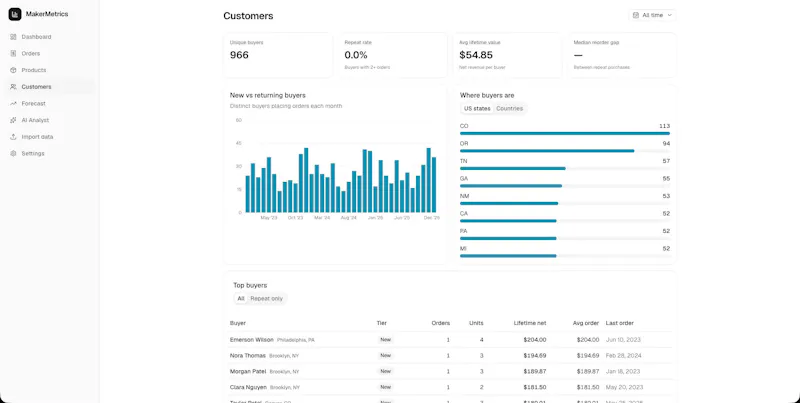Sort by the Buyer column header
The width and height of the screenshot is (800, 403).
pyautogui.click(x=238, y=323)
